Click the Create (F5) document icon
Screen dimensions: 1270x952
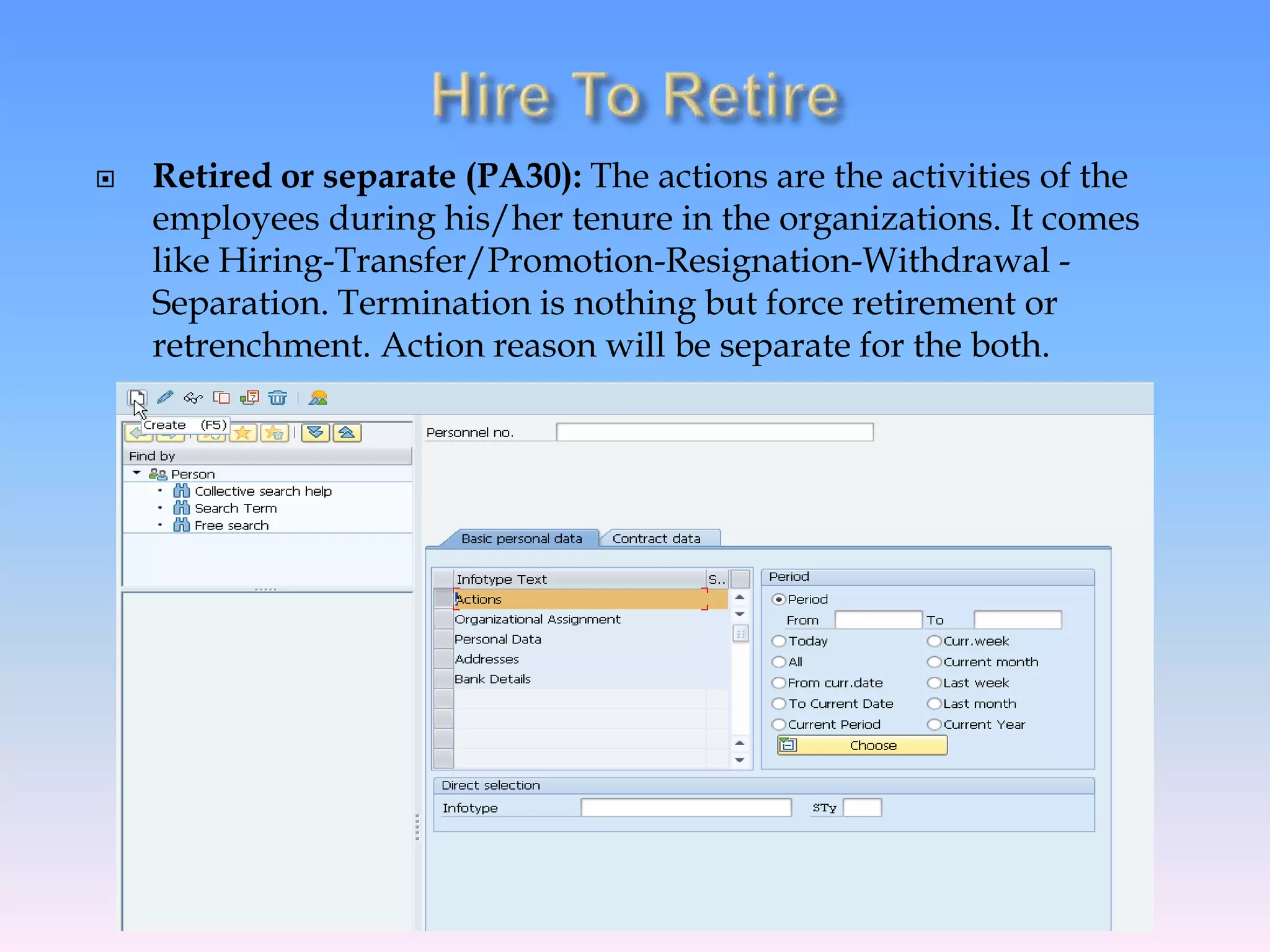coord(137,397)
